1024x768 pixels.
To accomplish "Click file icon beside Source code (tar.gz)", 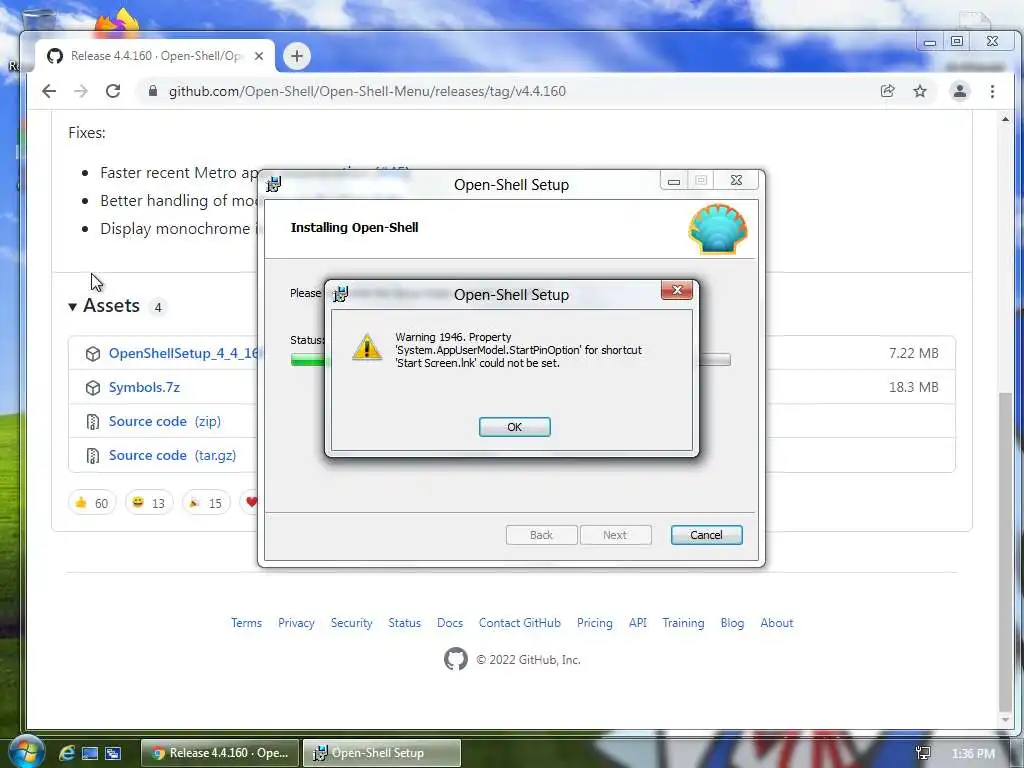I will tap(93, 455).
